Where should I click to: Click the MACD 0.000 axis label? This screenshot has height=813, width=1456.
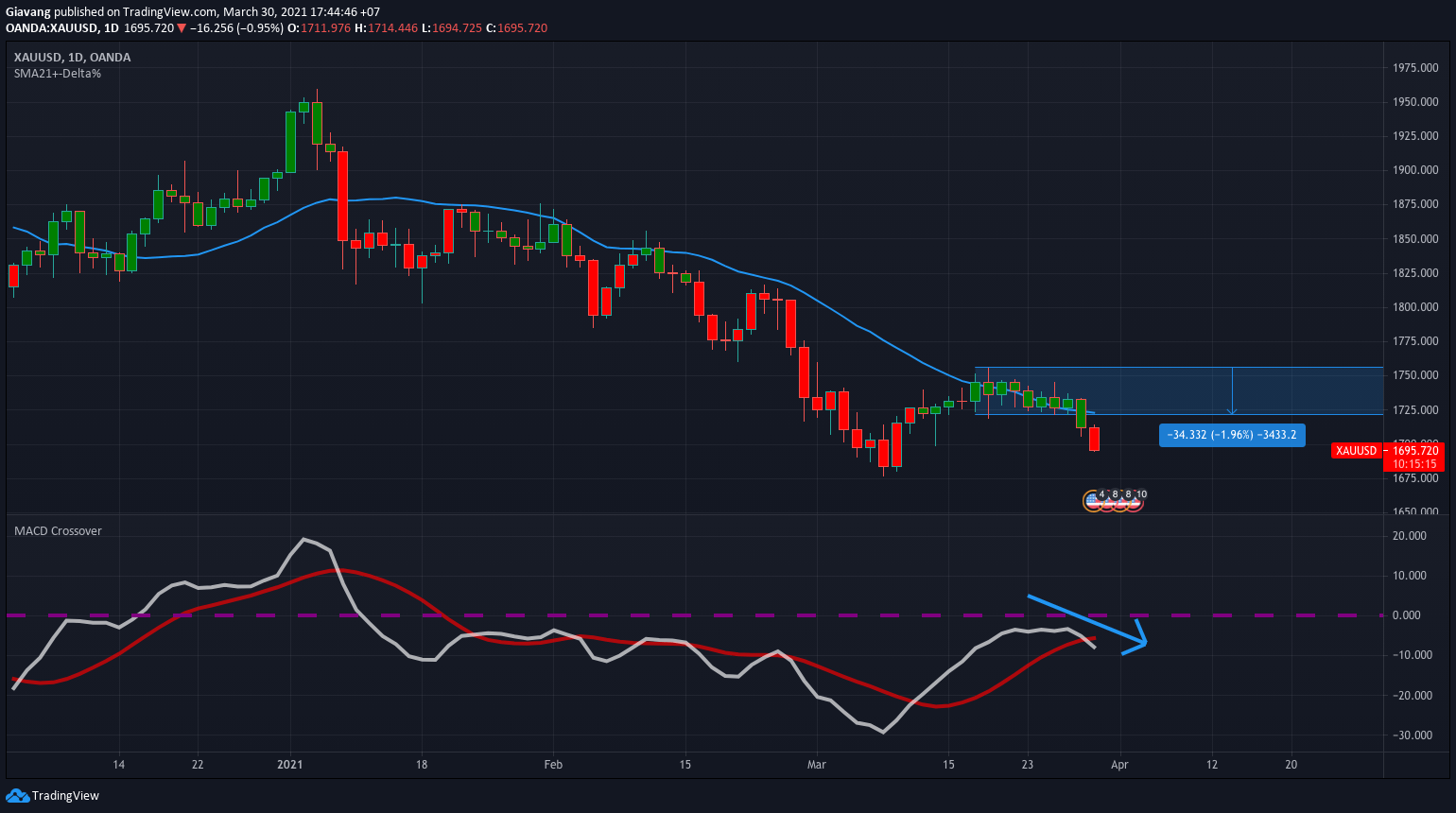pos(1406,615)
